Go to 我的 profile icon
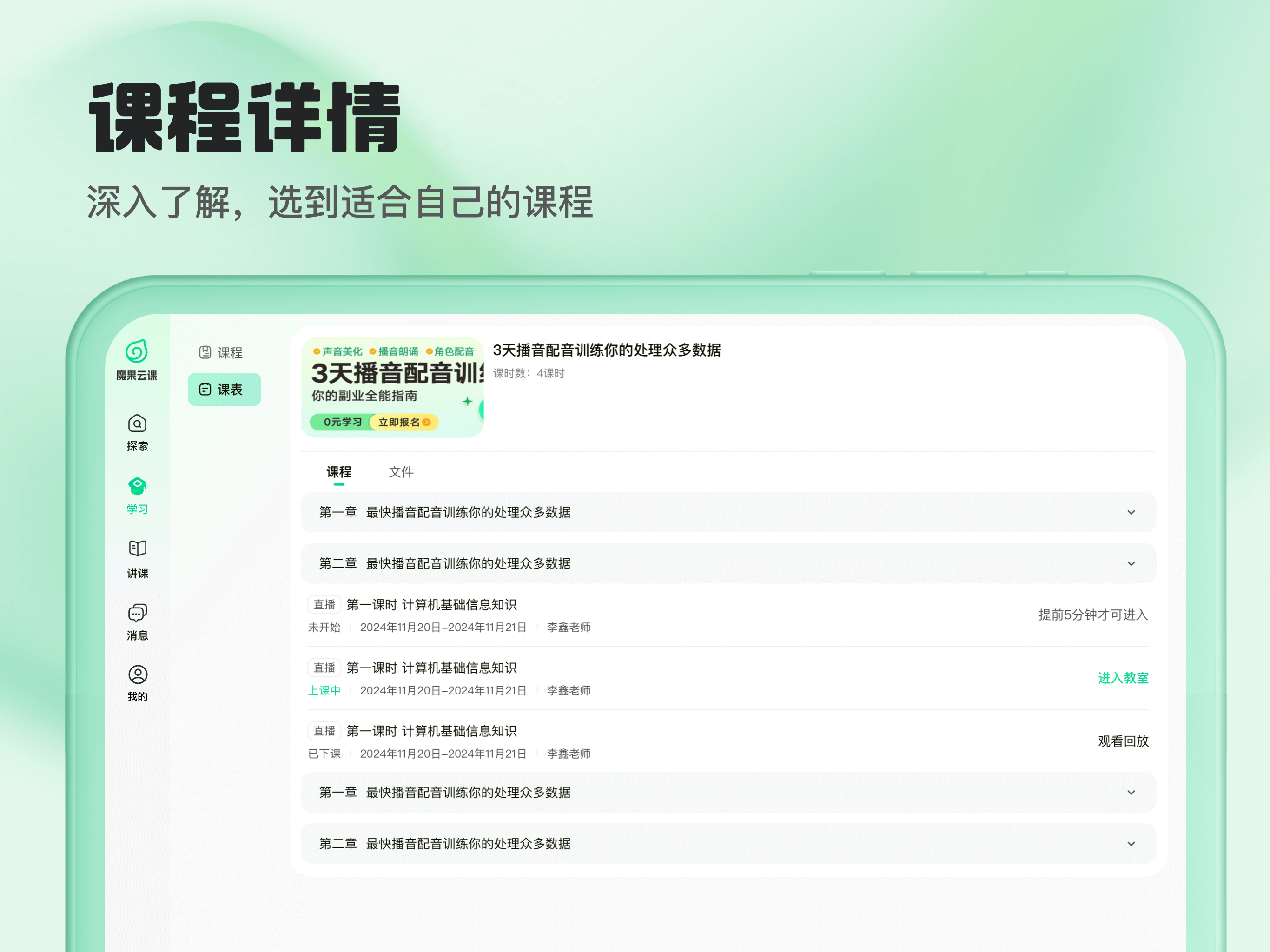Screen dimensions: 1270x952 [137, 674]
